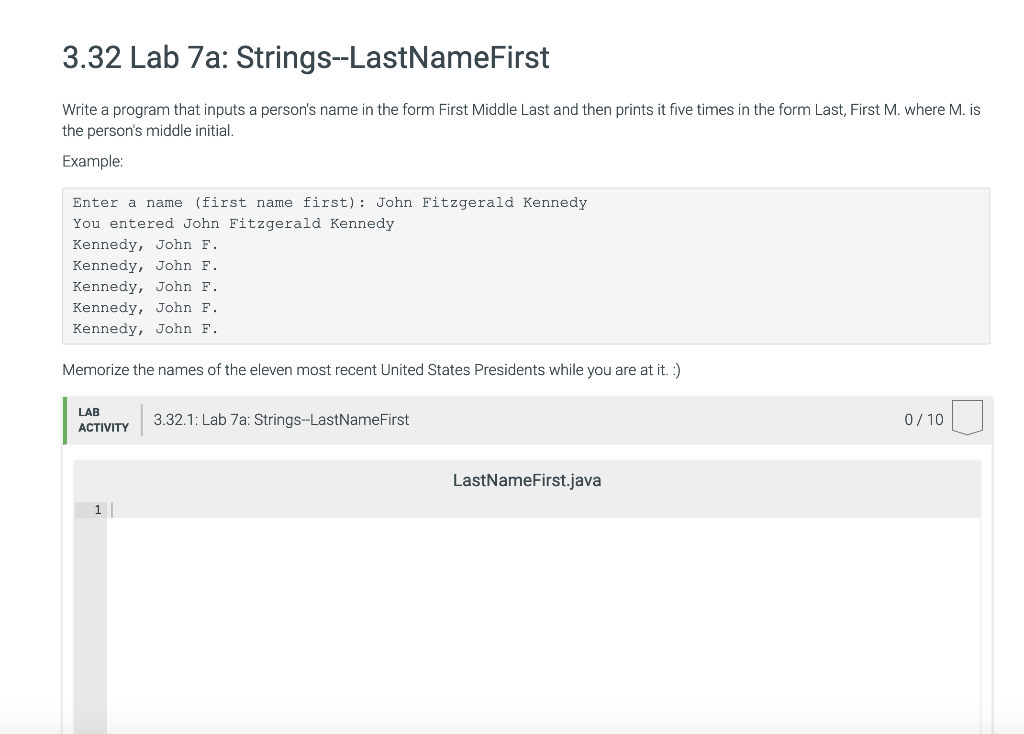1024x734 pixels.
Task: Click the 3.32 Lab 7a page heading
Action: click(x=305, y=58)
